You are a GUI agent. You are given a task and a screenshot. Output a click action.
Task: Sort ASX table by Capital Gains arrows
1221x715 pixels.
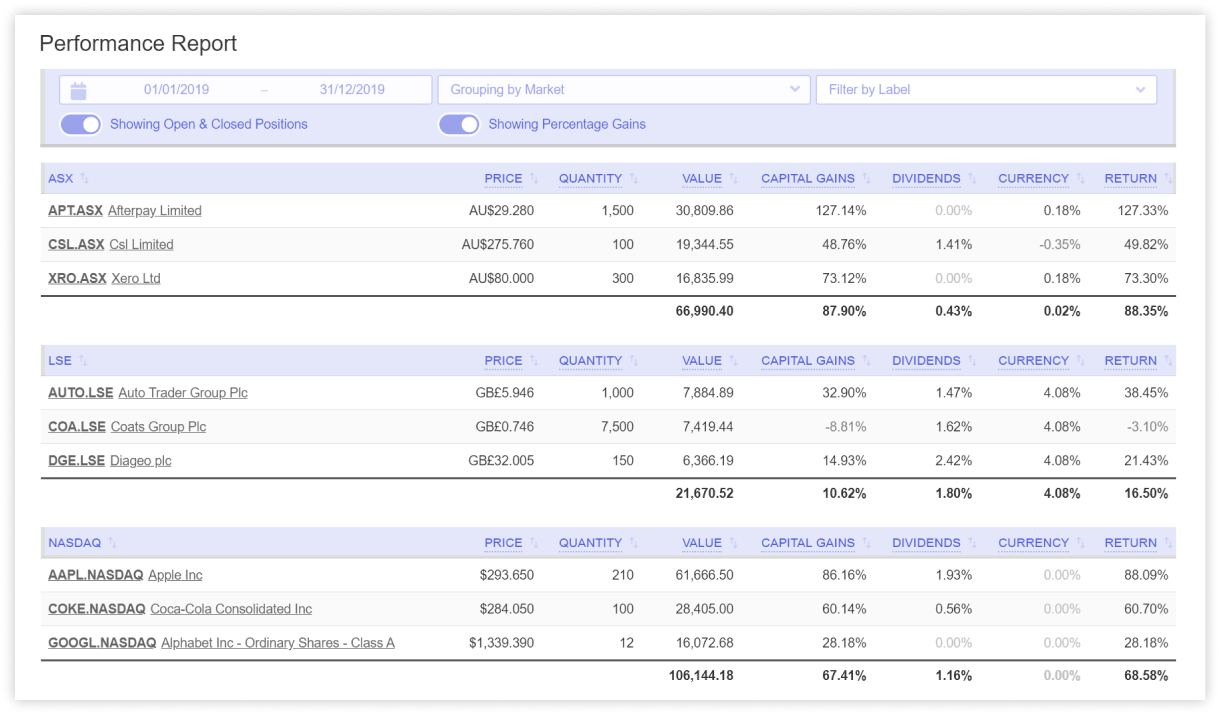867,179
